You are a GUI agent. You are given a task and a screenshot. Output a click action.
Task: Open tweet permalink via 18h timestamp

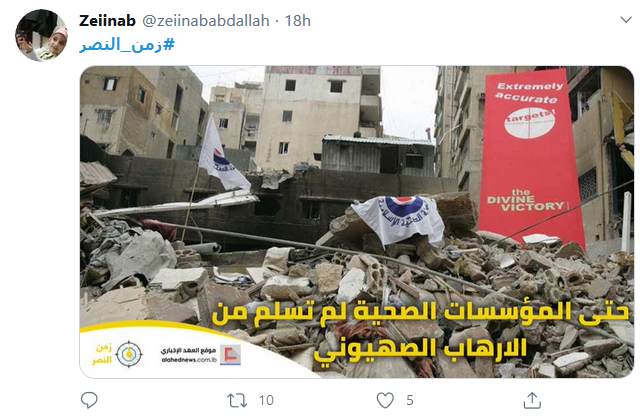click(x=298, y=20)
